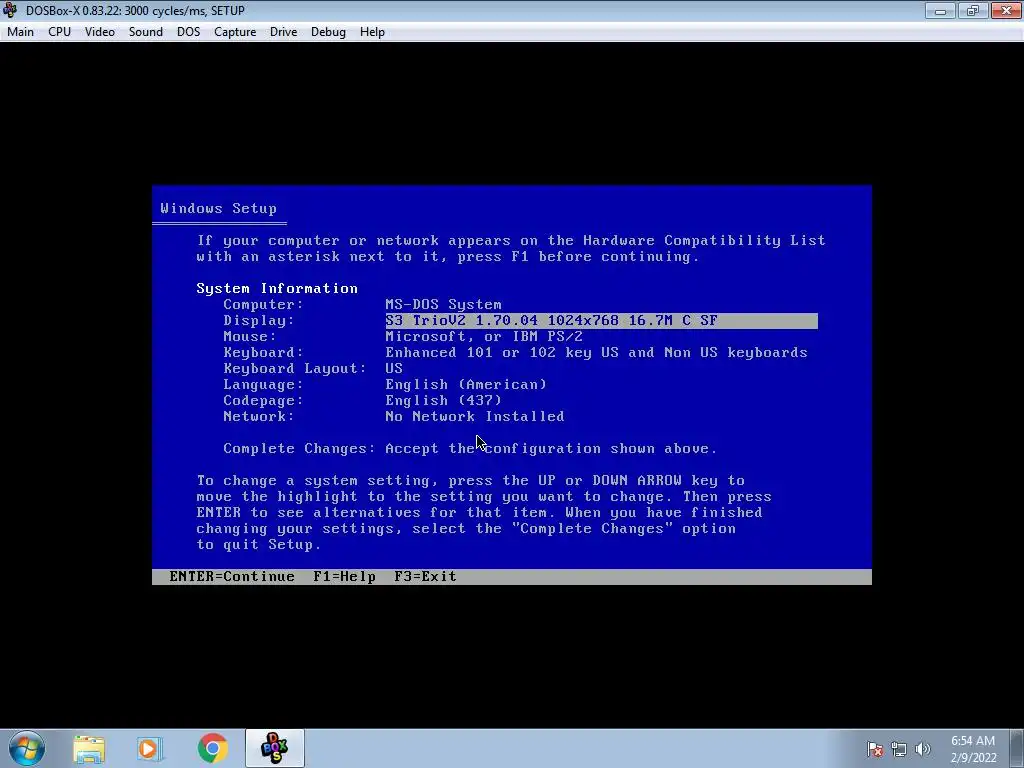Minimize the DOSBox-X window
The image size is (1024, 768).
(940, 10)
